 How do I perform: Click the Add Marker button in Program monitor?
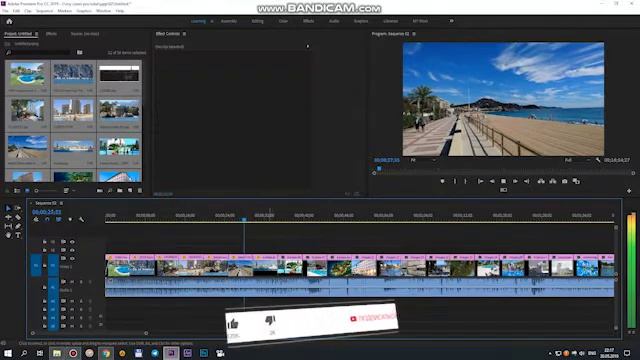coord(442,181)
